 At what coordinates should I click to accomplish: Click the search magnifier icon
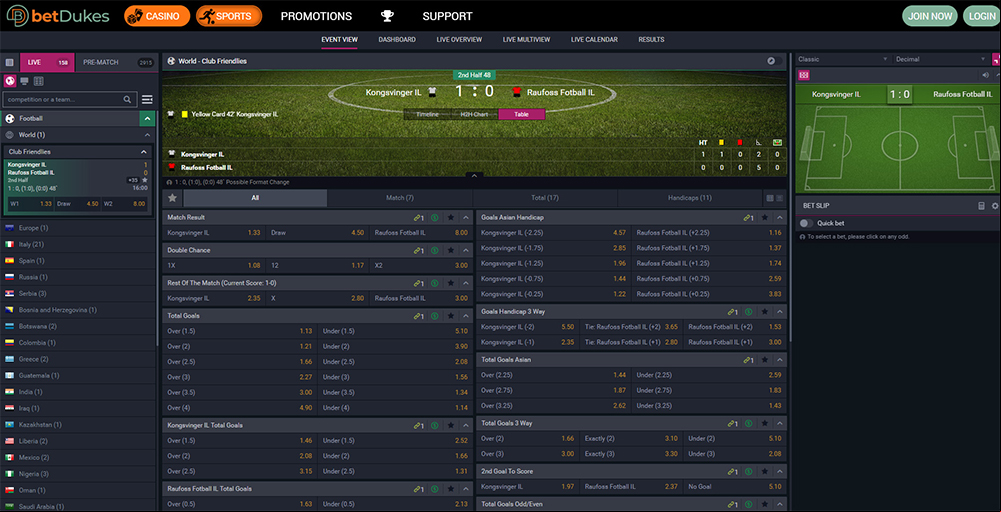(x=128, y=100)
